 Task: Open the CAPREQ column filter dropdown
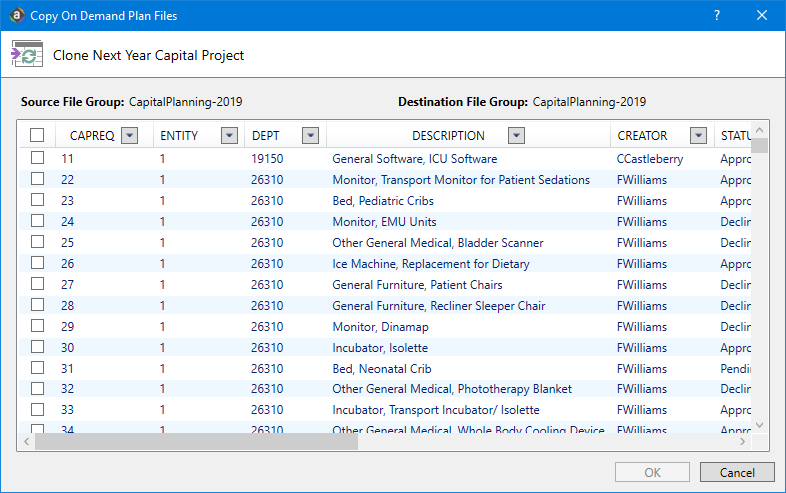point(129,136)
